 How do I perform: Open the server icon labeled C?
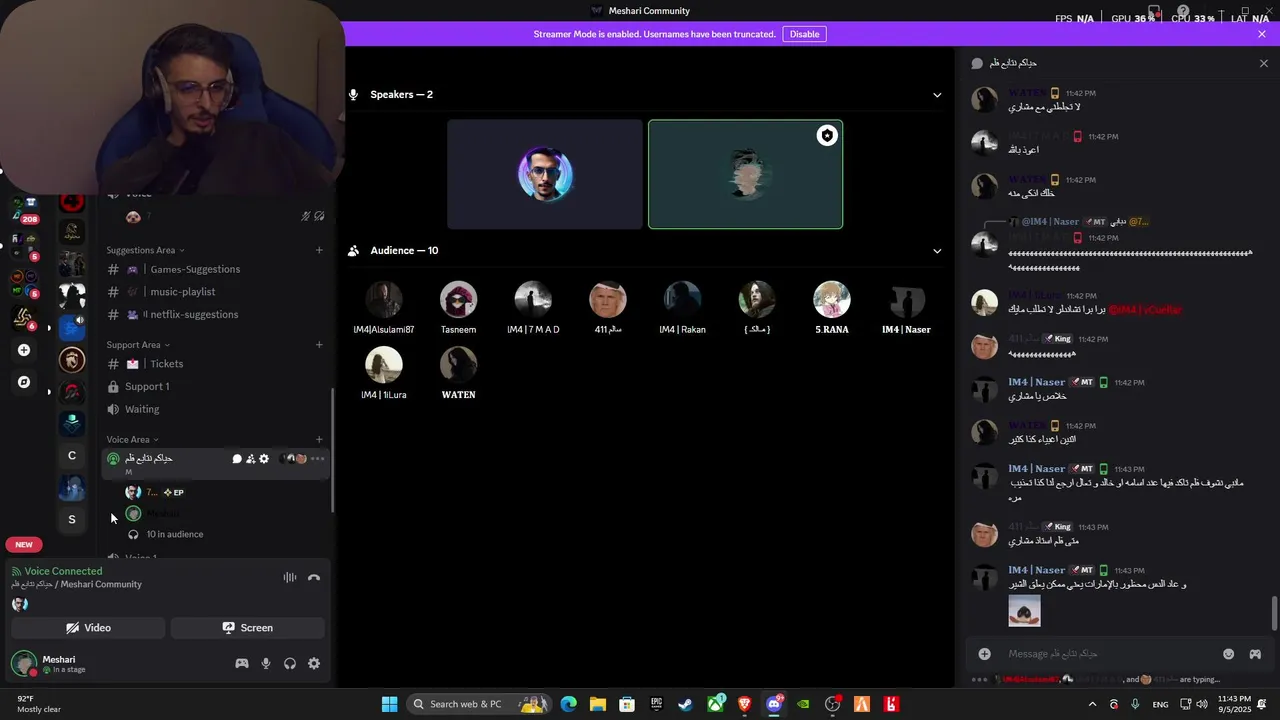(72, 455)
